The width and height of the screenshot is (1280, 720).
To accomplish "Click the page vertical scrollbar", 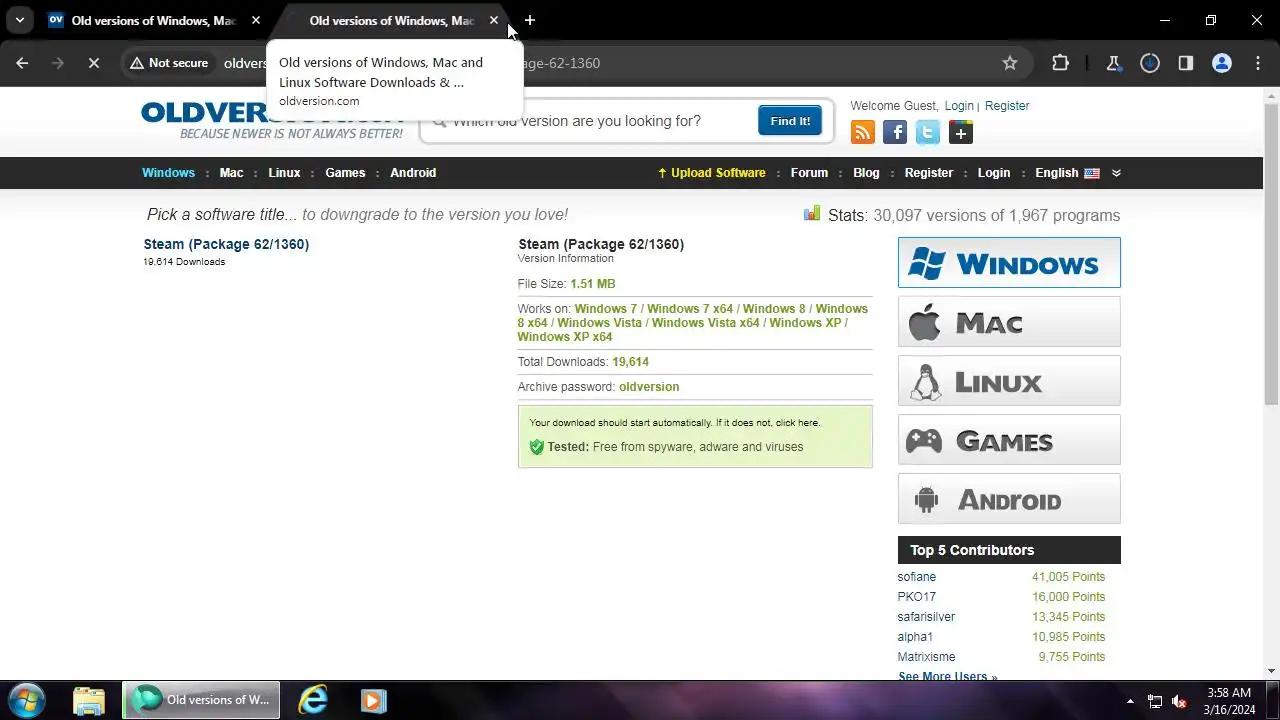I will click(x=1271, y=255).
